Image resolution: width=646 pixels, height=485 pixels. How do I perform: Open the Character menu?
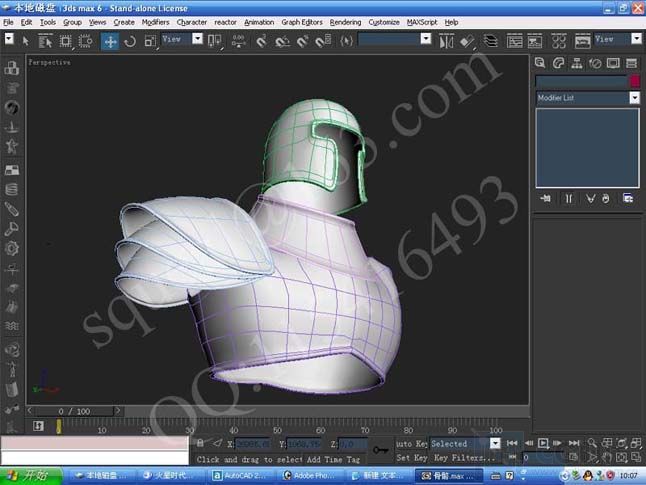(192, 22)
